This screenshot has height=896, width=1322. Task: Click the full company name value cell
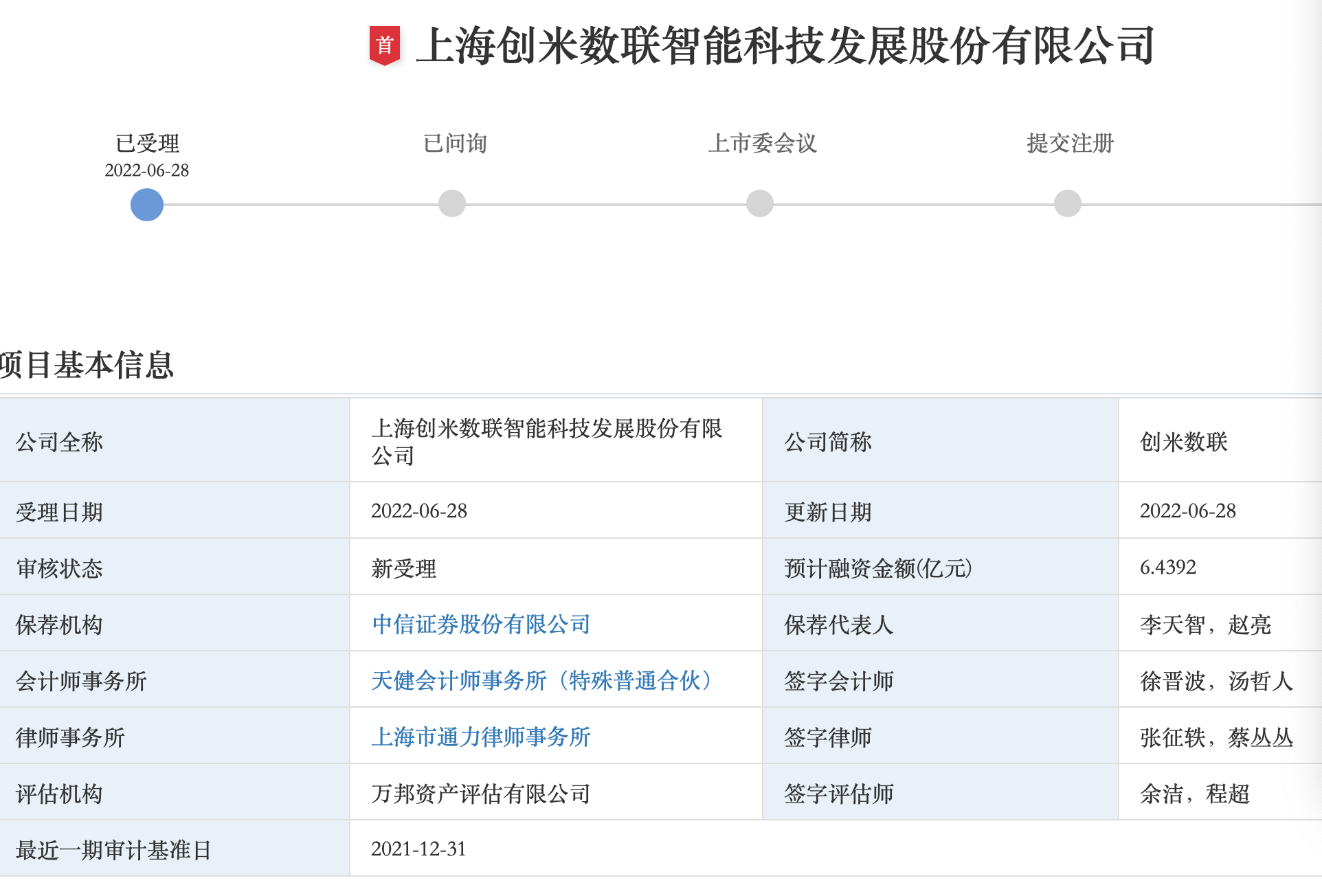[556, 440]
